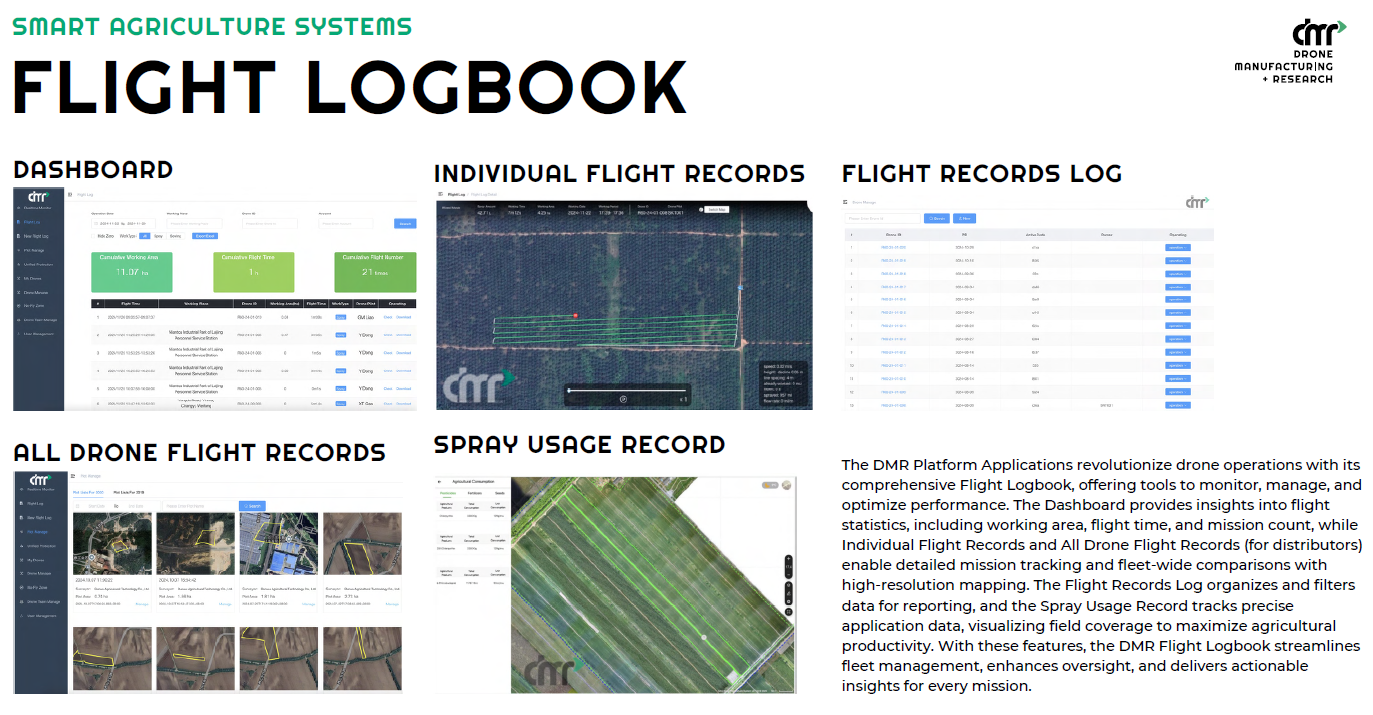1373x715 pixels.
Task: Open operation dropdown in row 9 of Flight Records Log
Action: pyautogui.click(x=1178, y=352)
